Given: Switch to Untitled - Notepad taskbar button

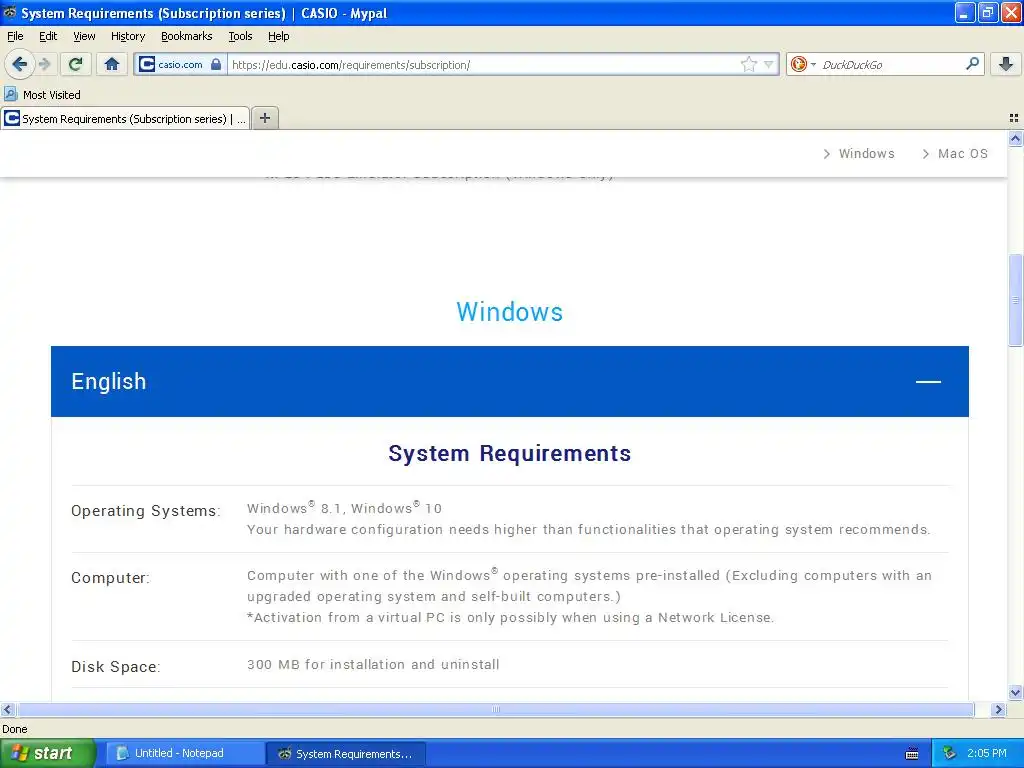Looking at the screenshot, I should pos(184,753).
